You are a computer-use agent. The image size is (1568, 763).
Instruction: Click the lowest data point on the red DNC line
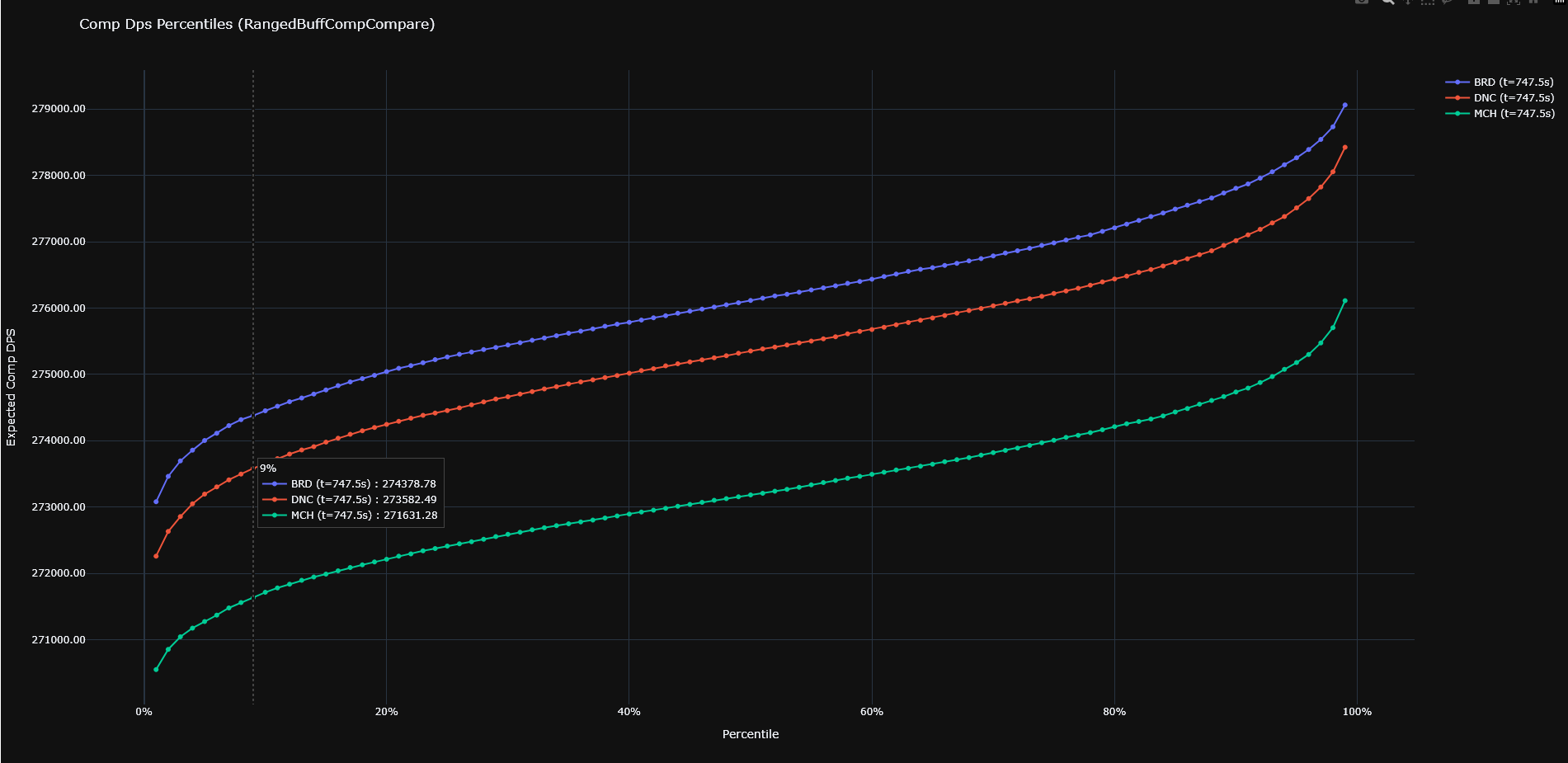tap(156, 556)
